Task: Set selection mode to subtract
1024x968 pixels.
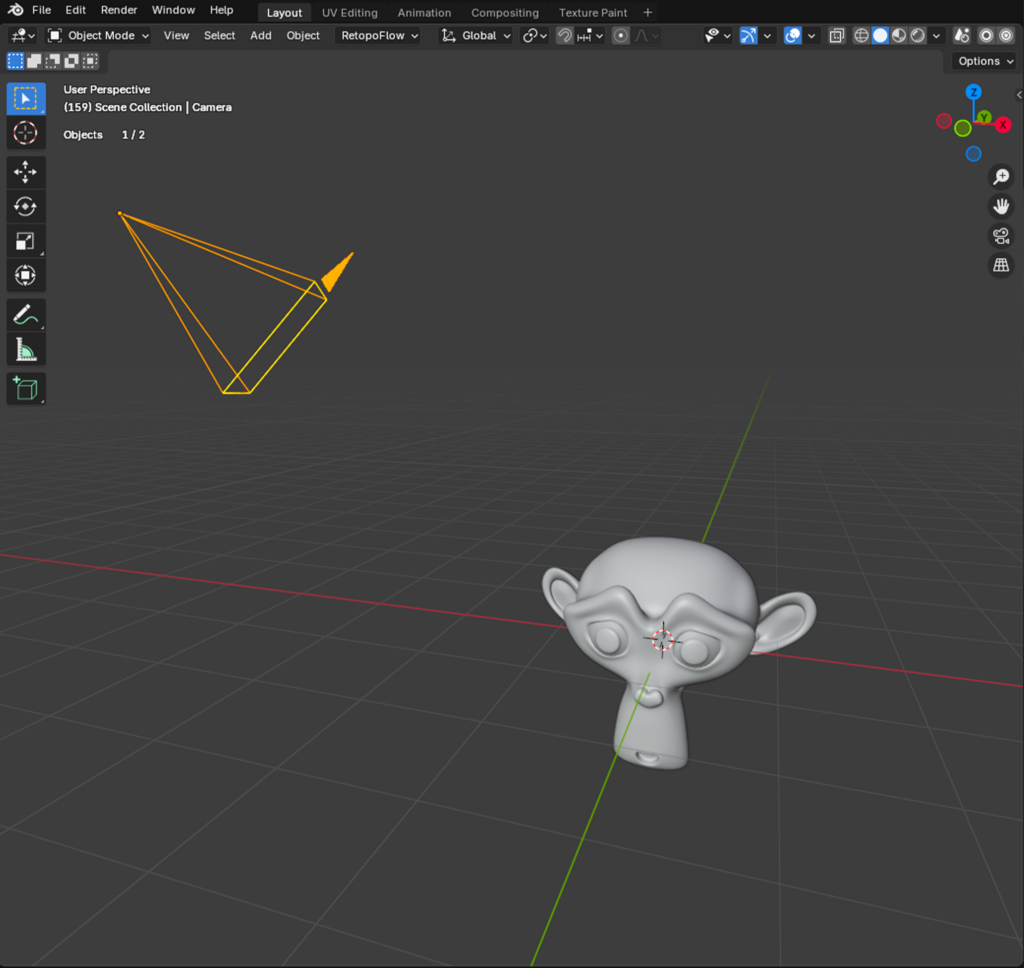Action: pos(52,61)
